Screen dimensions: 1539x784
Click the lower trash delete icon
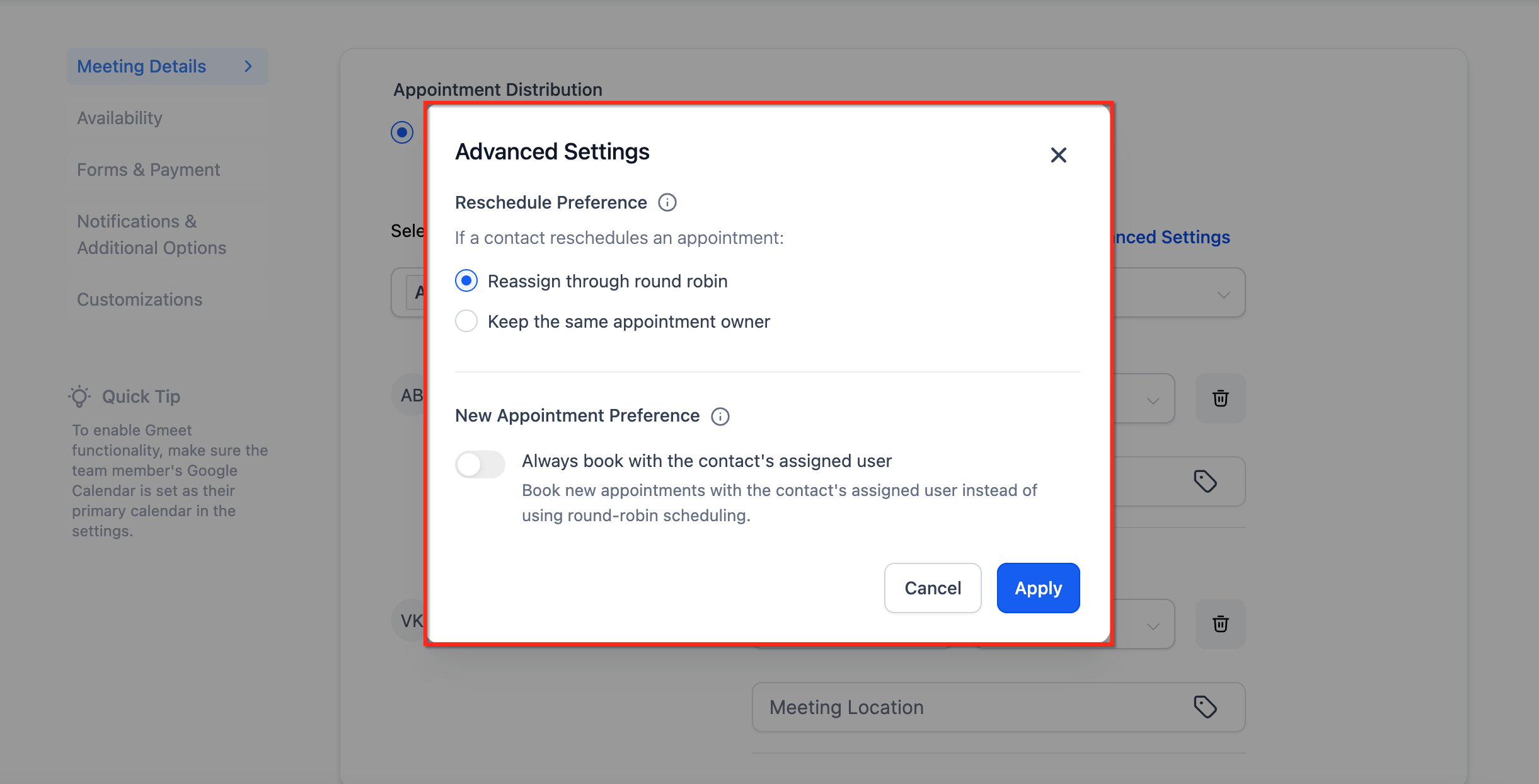[x=1220, y=624]
